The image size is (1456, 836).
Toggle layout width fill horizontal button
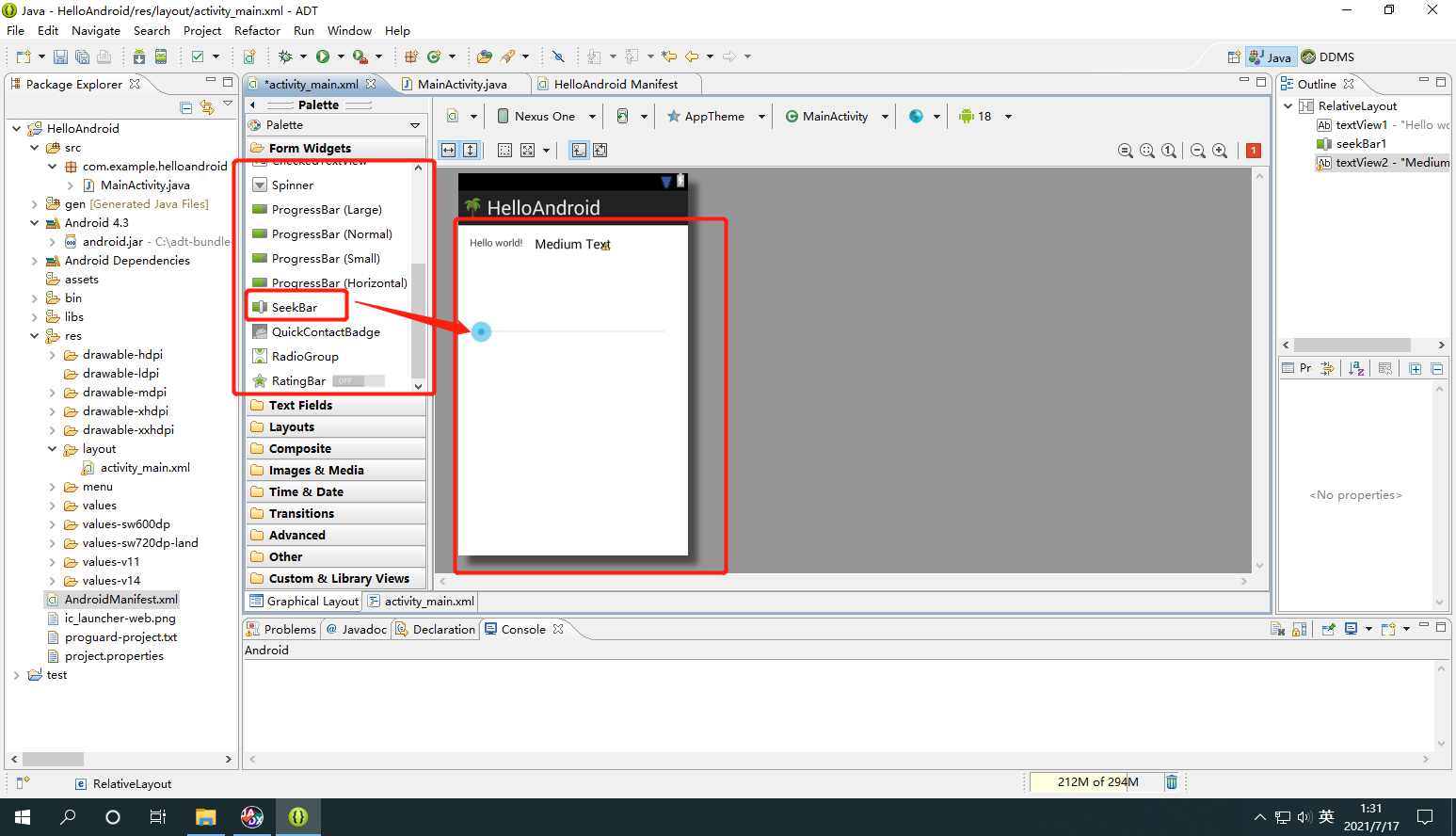(x=449, y=150)
